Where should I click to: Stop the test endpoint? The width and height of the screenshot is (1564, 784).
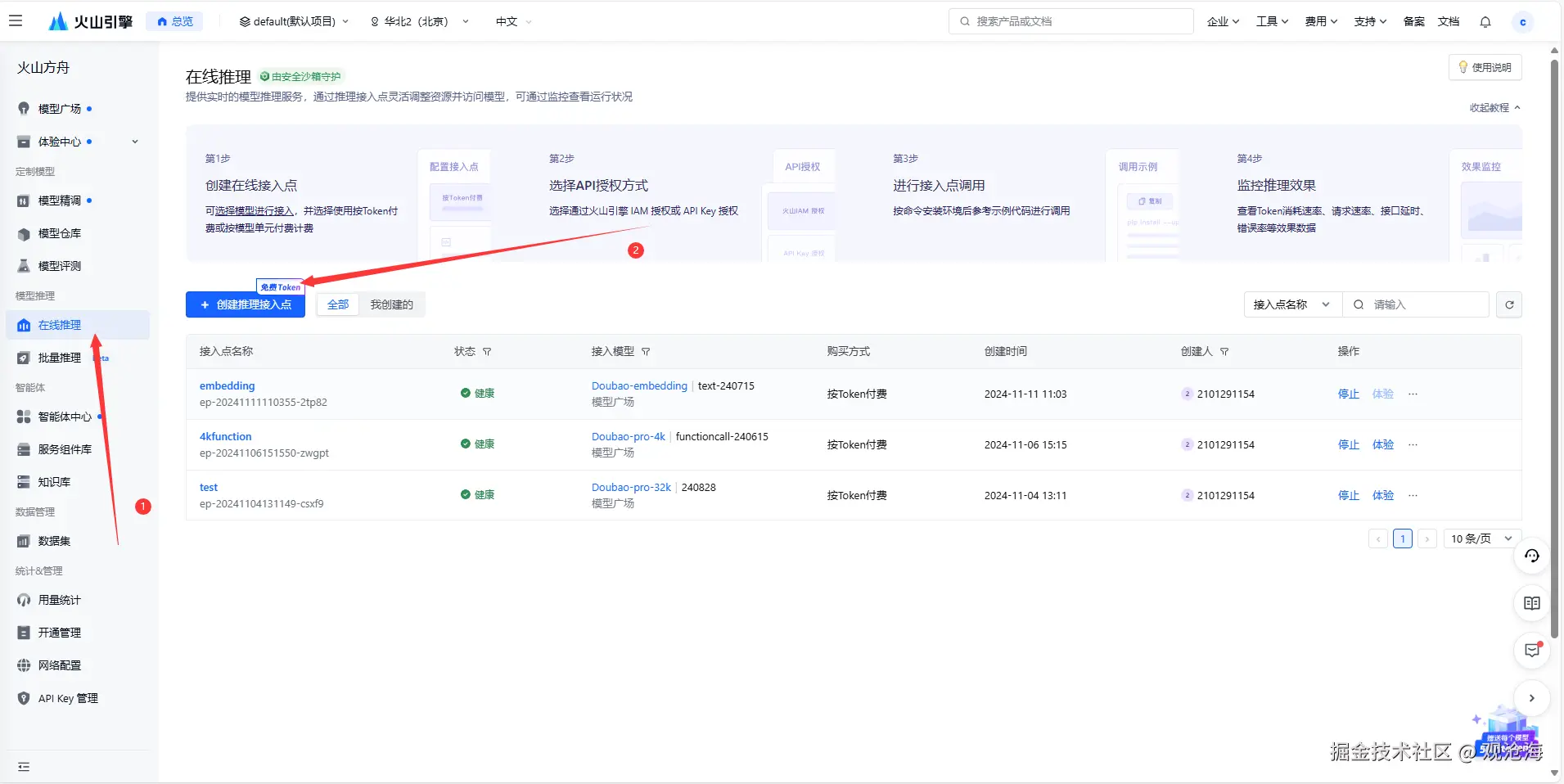click(x=1348, y=496)
